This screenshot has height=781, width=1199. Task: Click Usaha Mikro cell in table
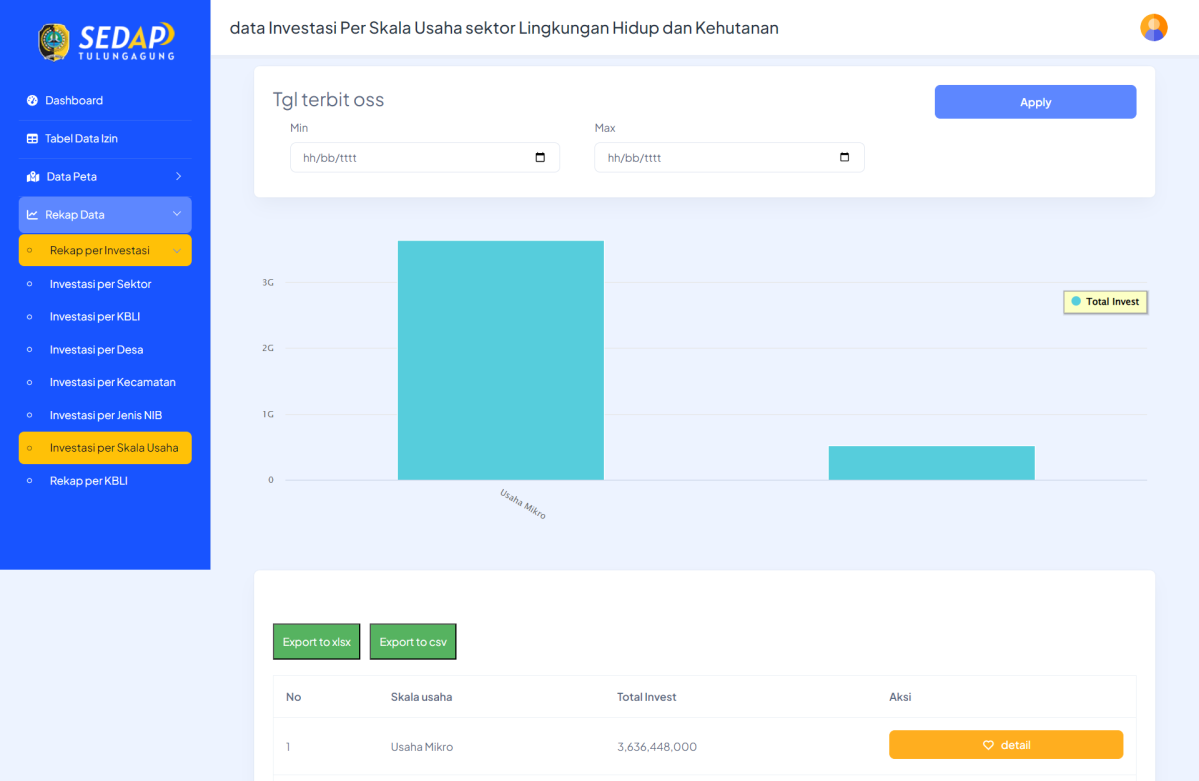tap(421, 747)
